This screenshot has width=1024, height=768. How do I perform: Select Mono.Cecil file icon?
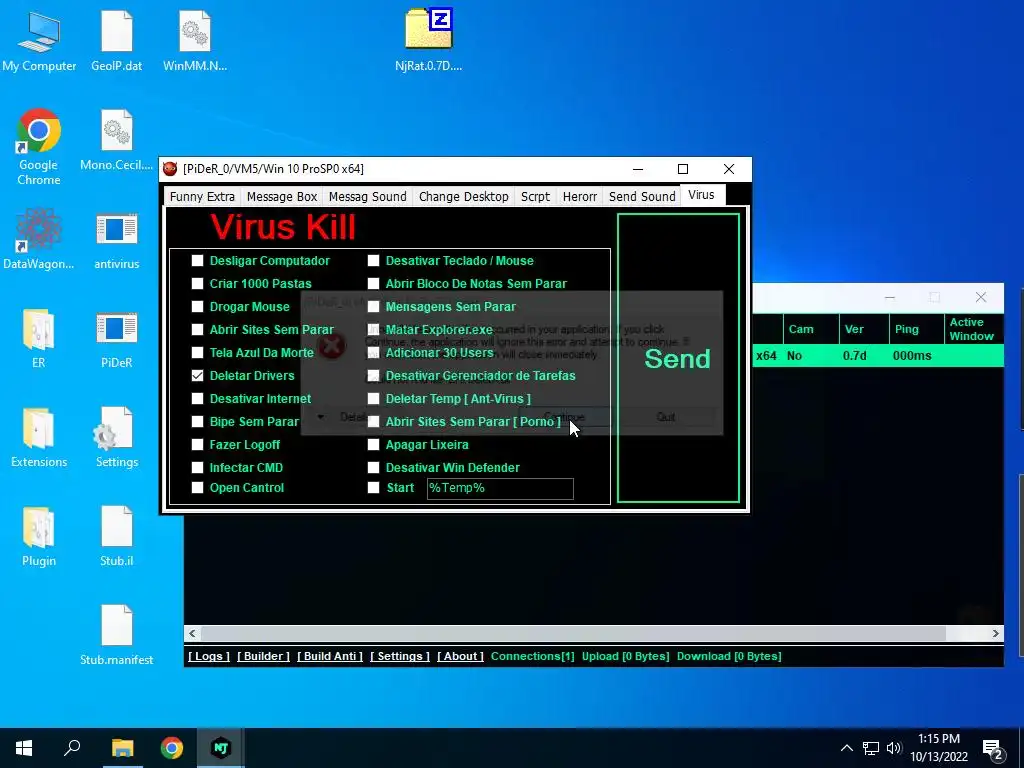pyautogui.click(x=117, y=140)
